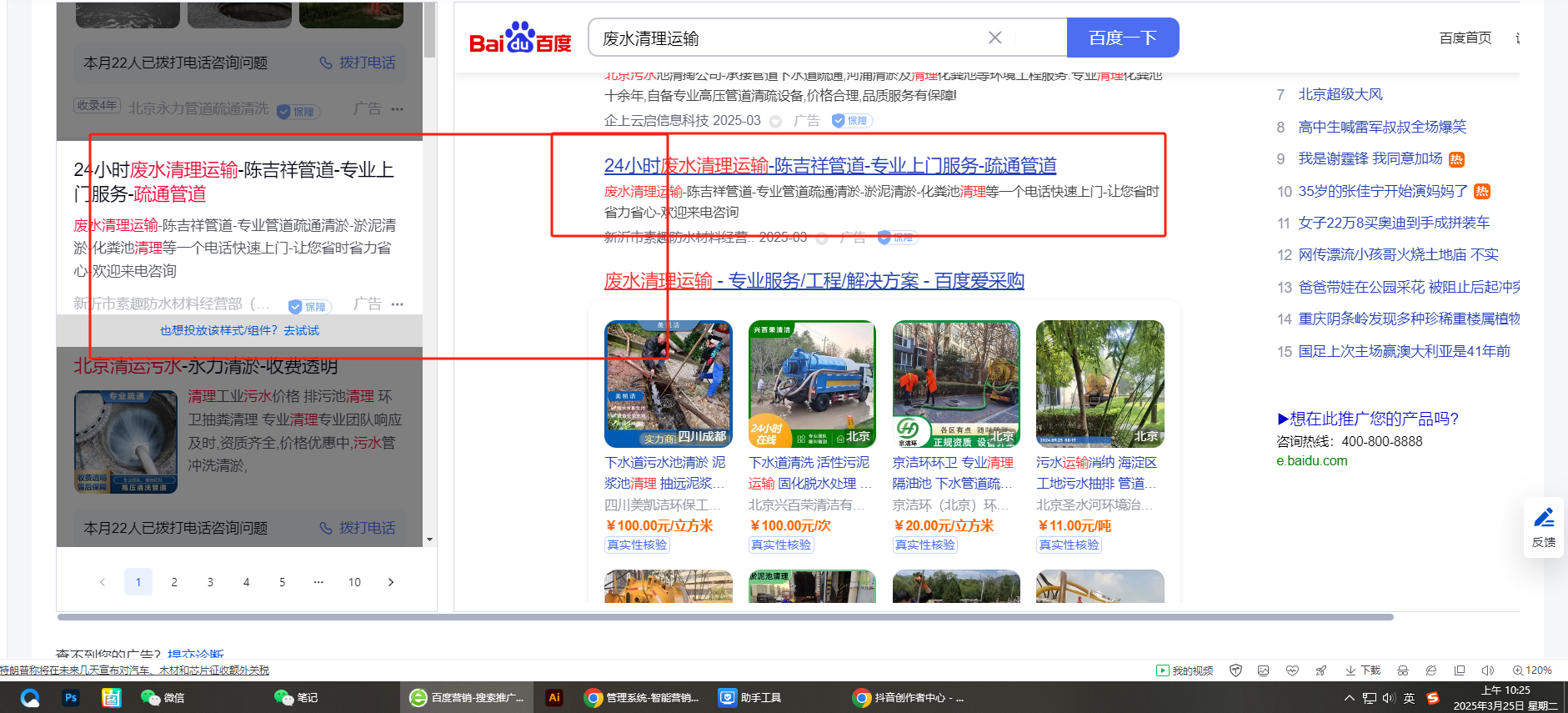
Task: Click the rocket speed-up icon in status bar
Action: pyautogui.click(x=1320, y=670)
